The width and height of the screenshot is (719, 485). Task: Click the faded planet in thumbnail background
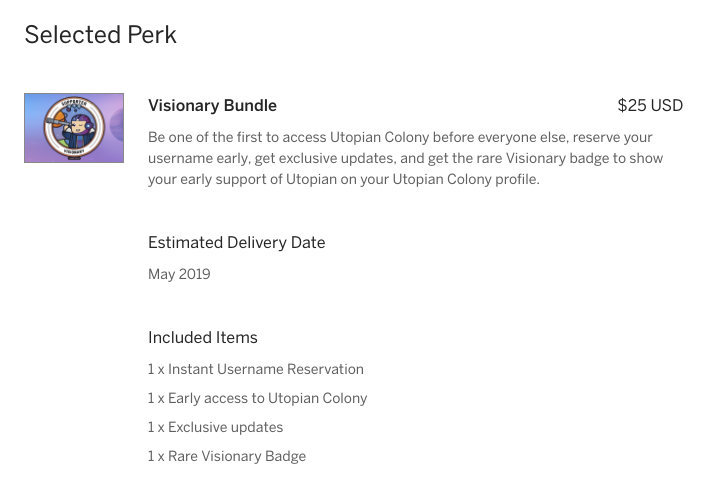tap(117, 126)
